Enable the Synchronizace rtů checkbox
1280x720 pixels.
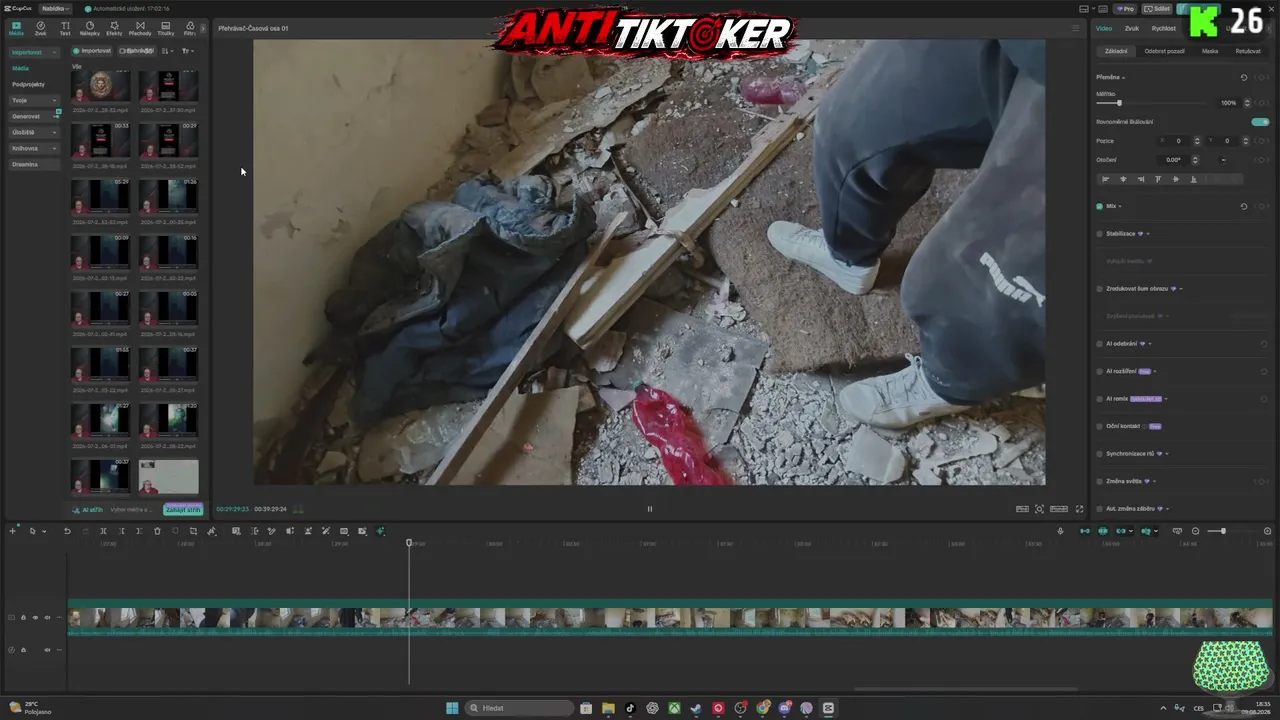pos(1099,454)
